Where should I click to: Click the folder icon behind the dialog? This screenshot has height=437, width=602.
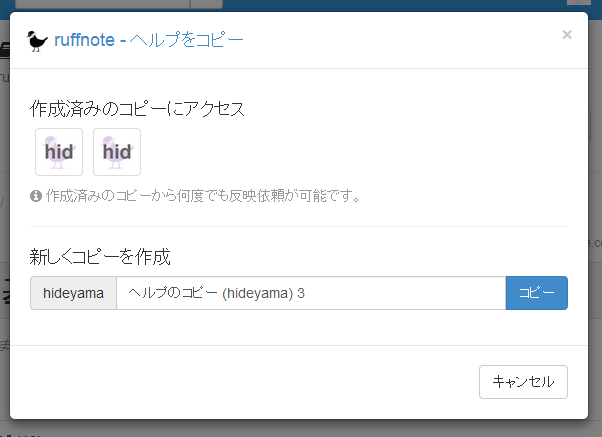point(4,46)
